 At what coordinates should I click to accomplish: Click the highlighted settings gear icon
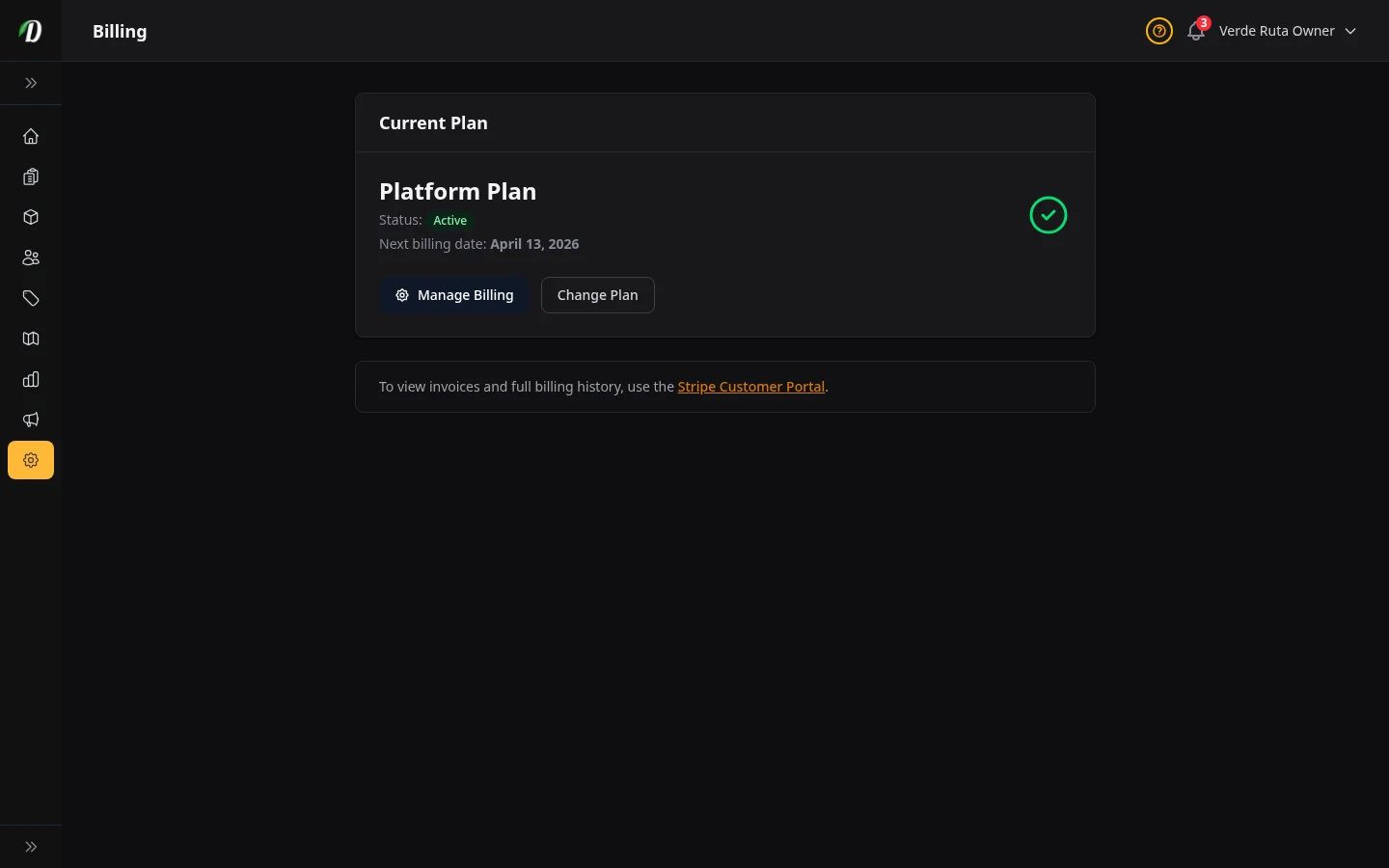tap(31, 460)
